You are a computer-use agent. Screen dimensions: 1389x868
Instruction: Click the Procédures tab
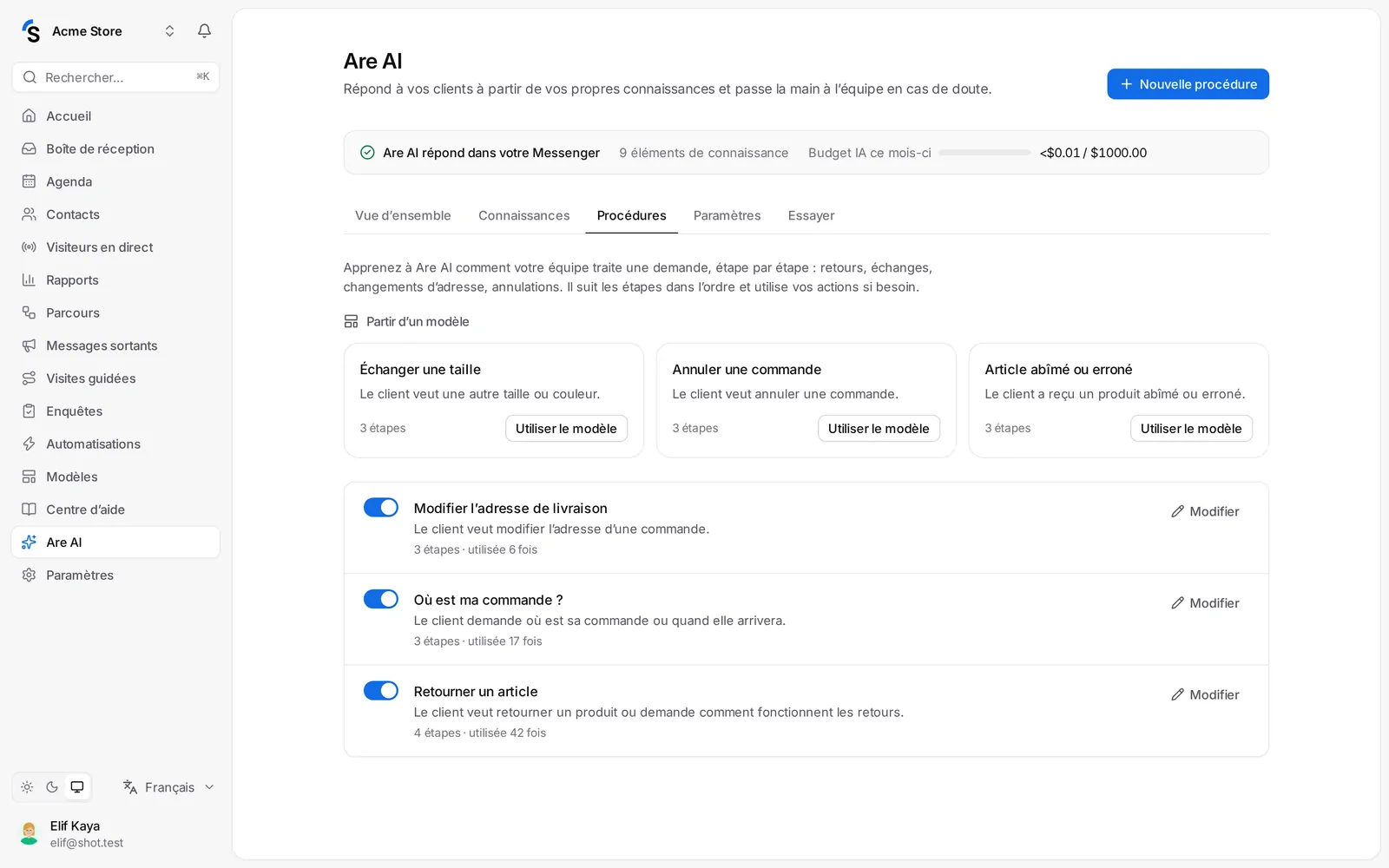pyautogui.click(x=631, y=215)
